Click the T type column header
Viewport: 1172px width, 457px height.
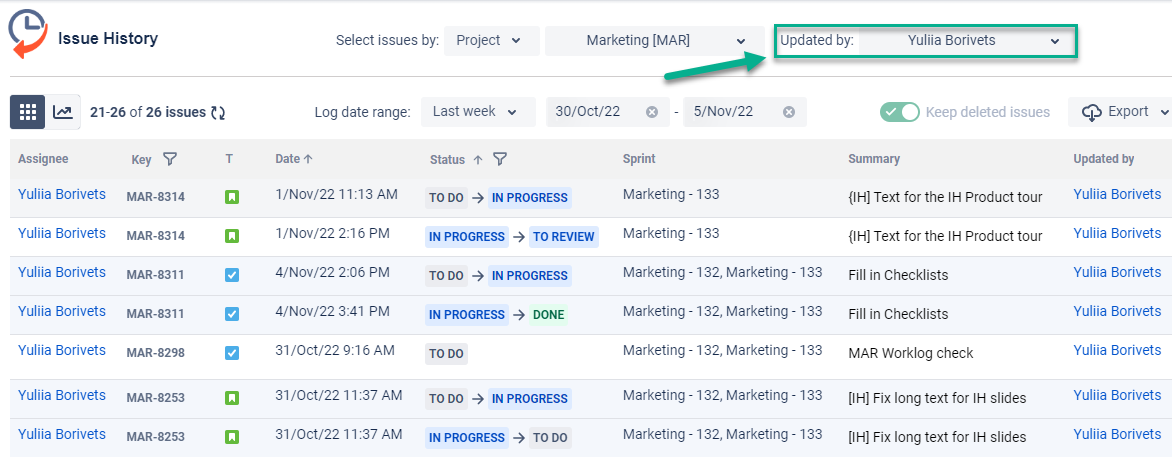point(229,159)
